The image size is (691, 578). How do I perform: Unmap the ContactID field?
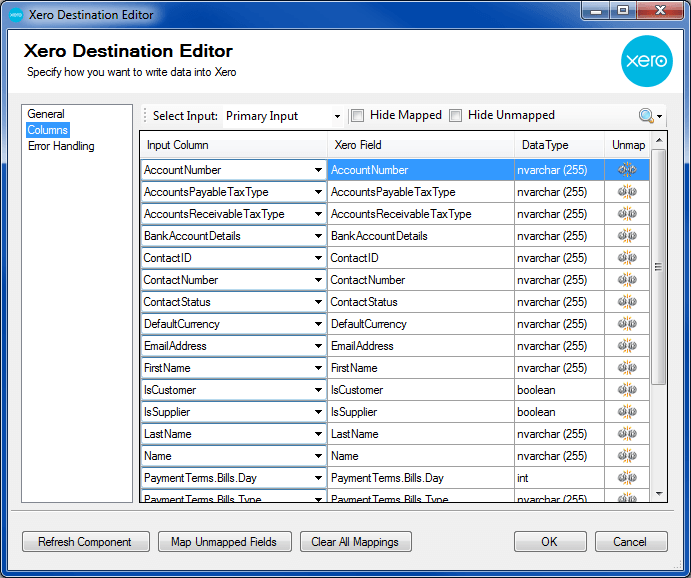tap(627, 258)
